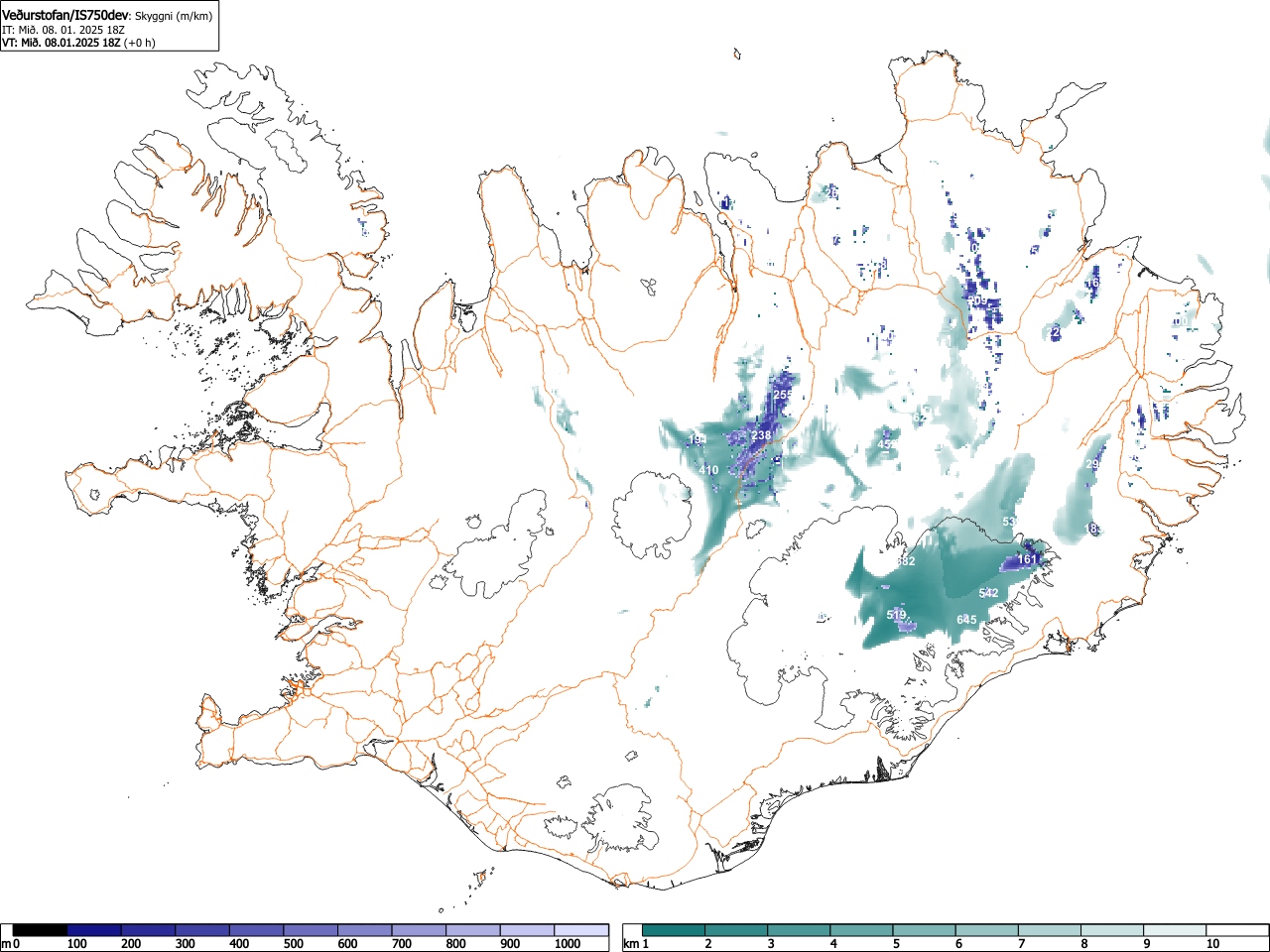Image resolution: width=1270 pixels, height=952 pixels.
Task: Click the '519' value on the map
Action: coord(896,616)
